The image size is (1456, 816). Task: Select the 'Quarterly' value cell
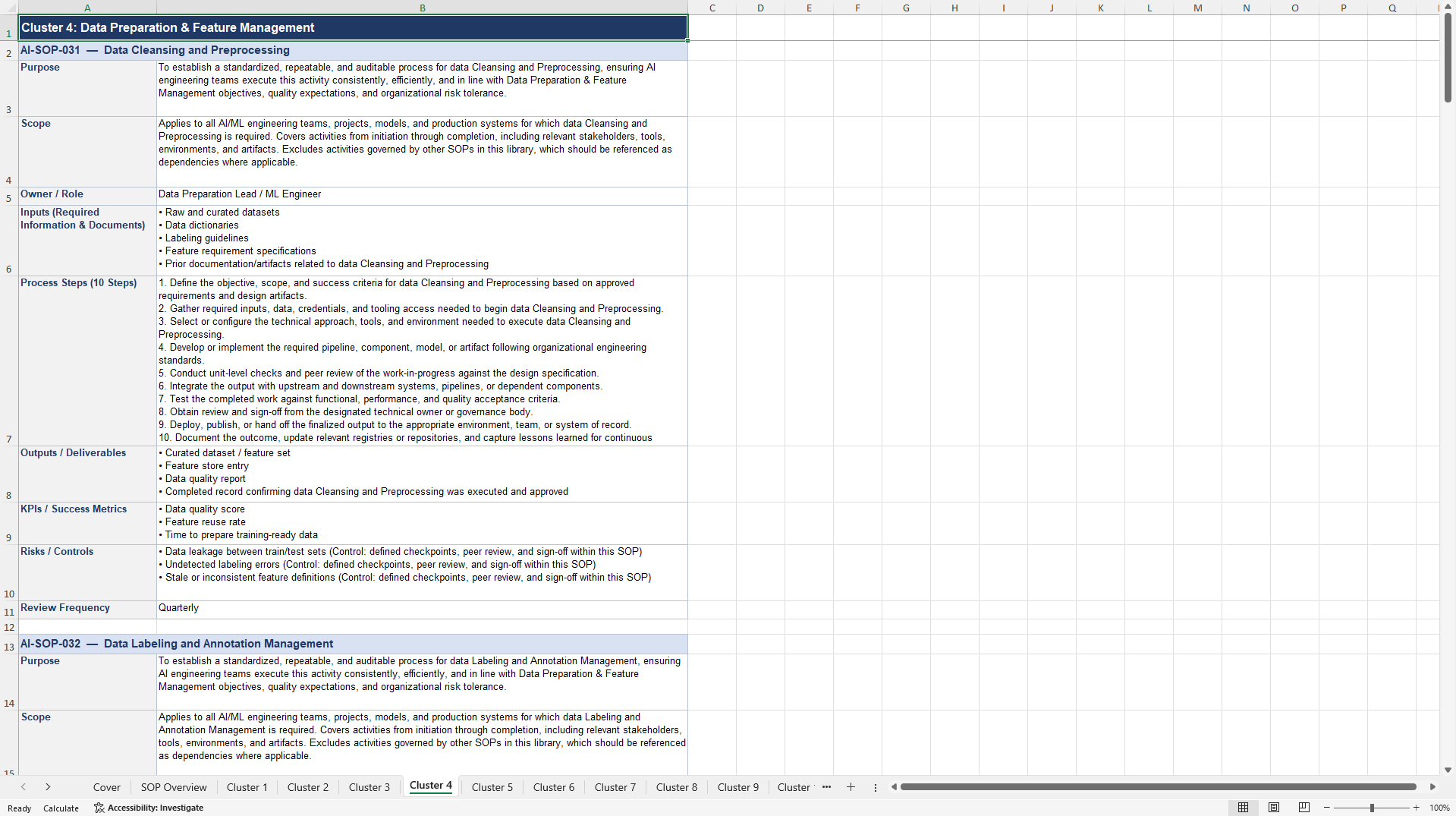[422, 610]
